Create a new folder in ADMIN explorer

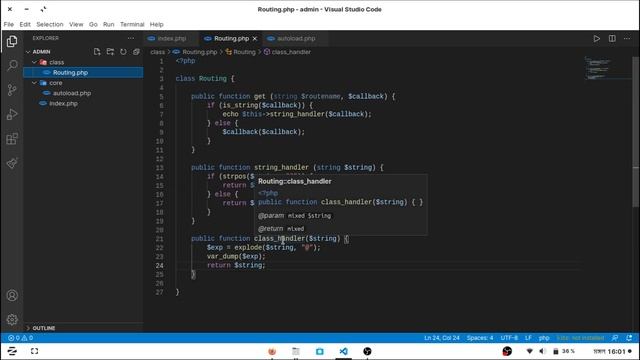(110, 52)
